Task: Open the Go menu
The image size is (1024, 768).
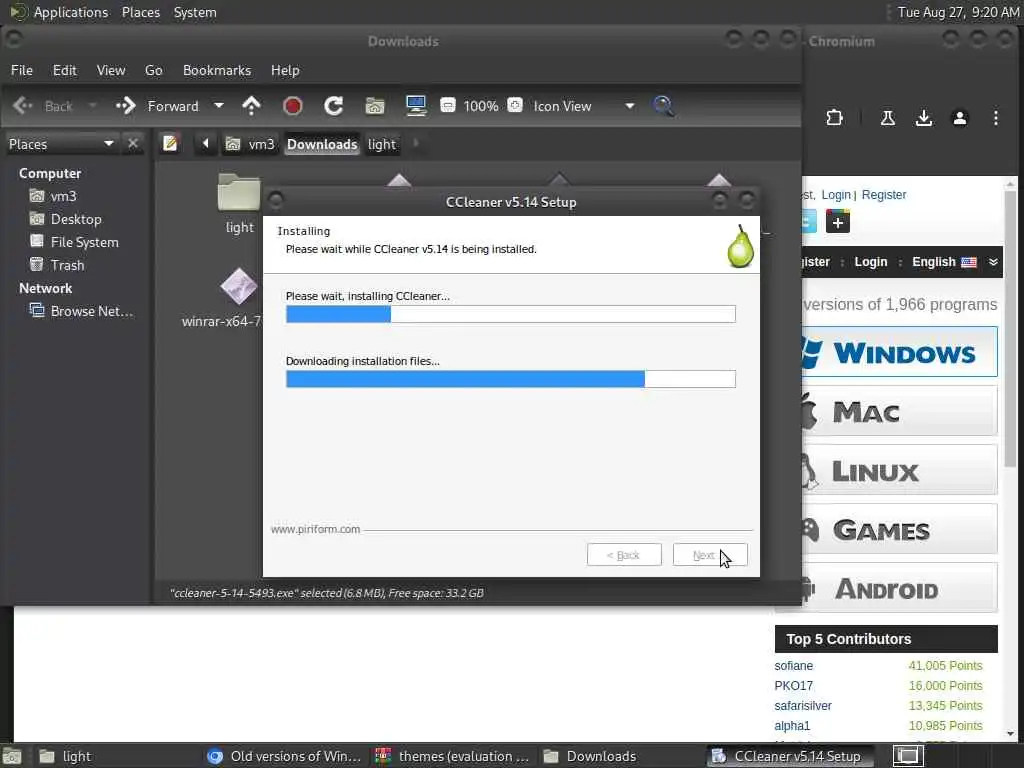Action: (153, 70)
